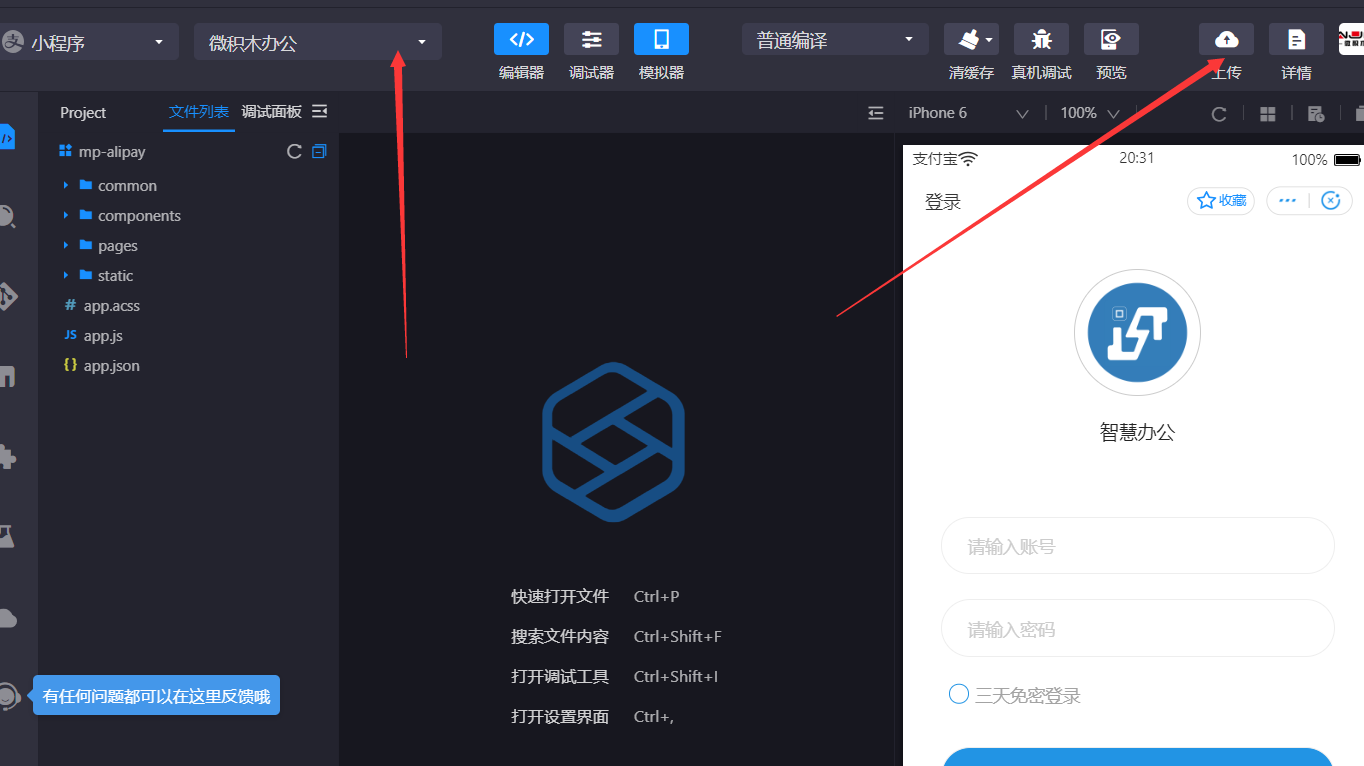Open the simulator grid layout icon
This screenshot has height=766, width=1364.
coord(1268,114)
